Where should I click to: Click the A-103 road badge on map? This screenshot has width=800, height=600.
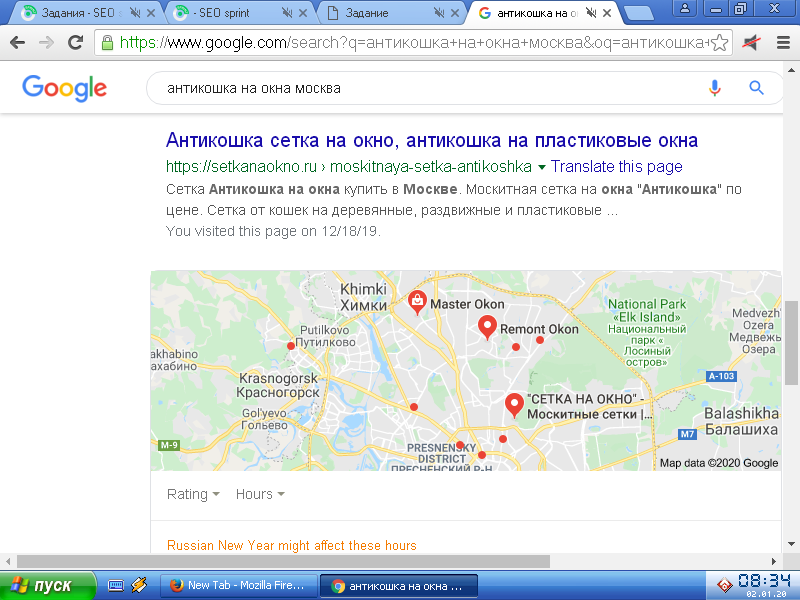pos(721,376)
